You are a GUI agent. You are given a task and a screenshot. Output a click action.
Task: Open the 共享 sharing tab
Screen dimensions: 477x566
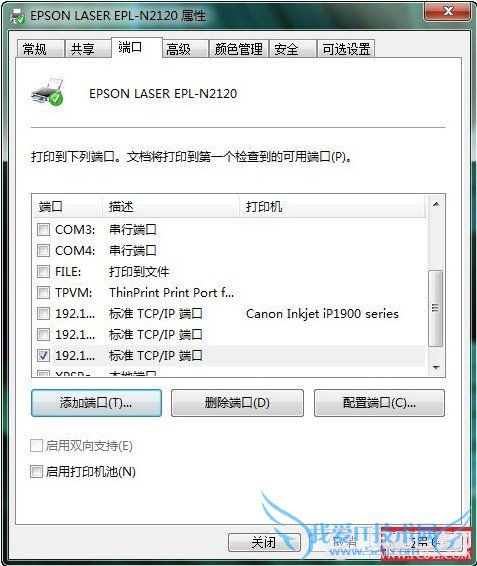coord(87,49)
